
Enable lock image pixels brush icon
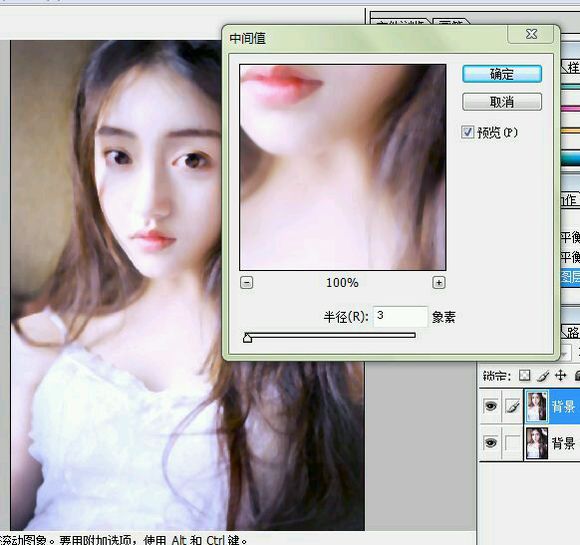click(x=542, y=376)
